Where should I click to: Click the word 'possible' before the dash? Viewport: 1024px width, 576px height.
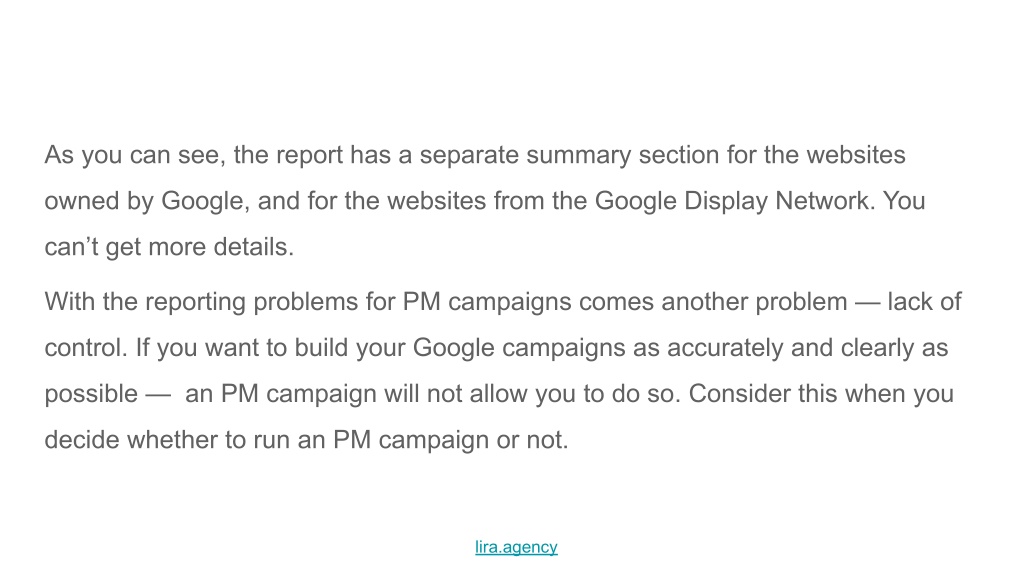point(91,394)
